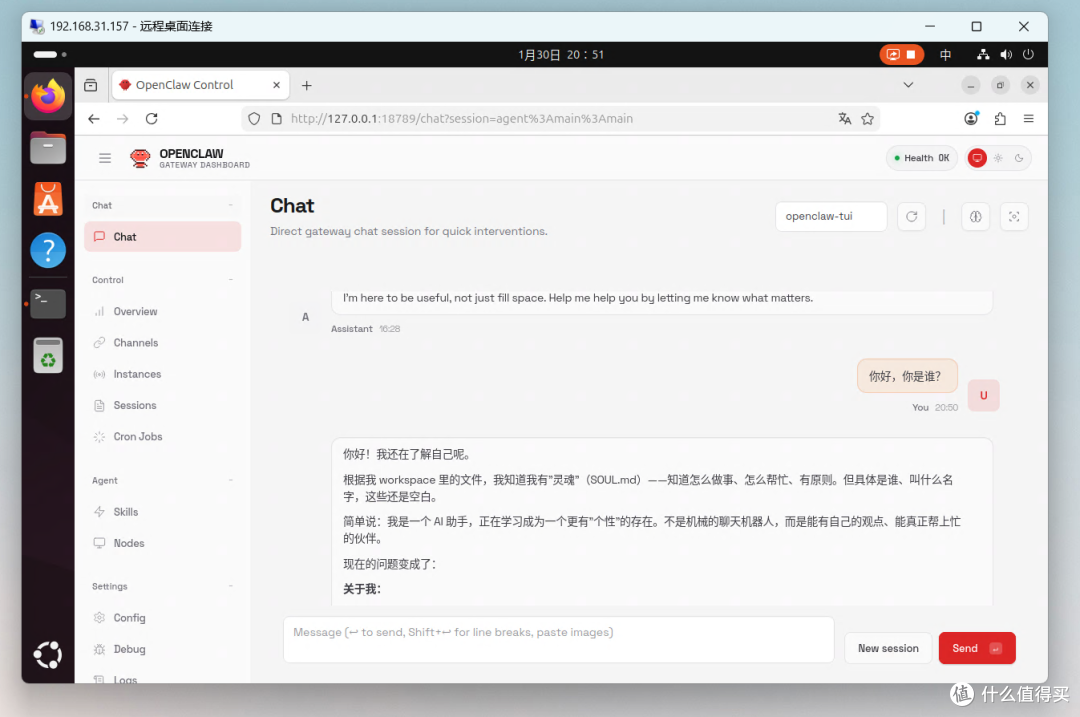The height and width of the screenshot is (717, 1080).
Task: Open the Overview page
Action: (163, 311)
